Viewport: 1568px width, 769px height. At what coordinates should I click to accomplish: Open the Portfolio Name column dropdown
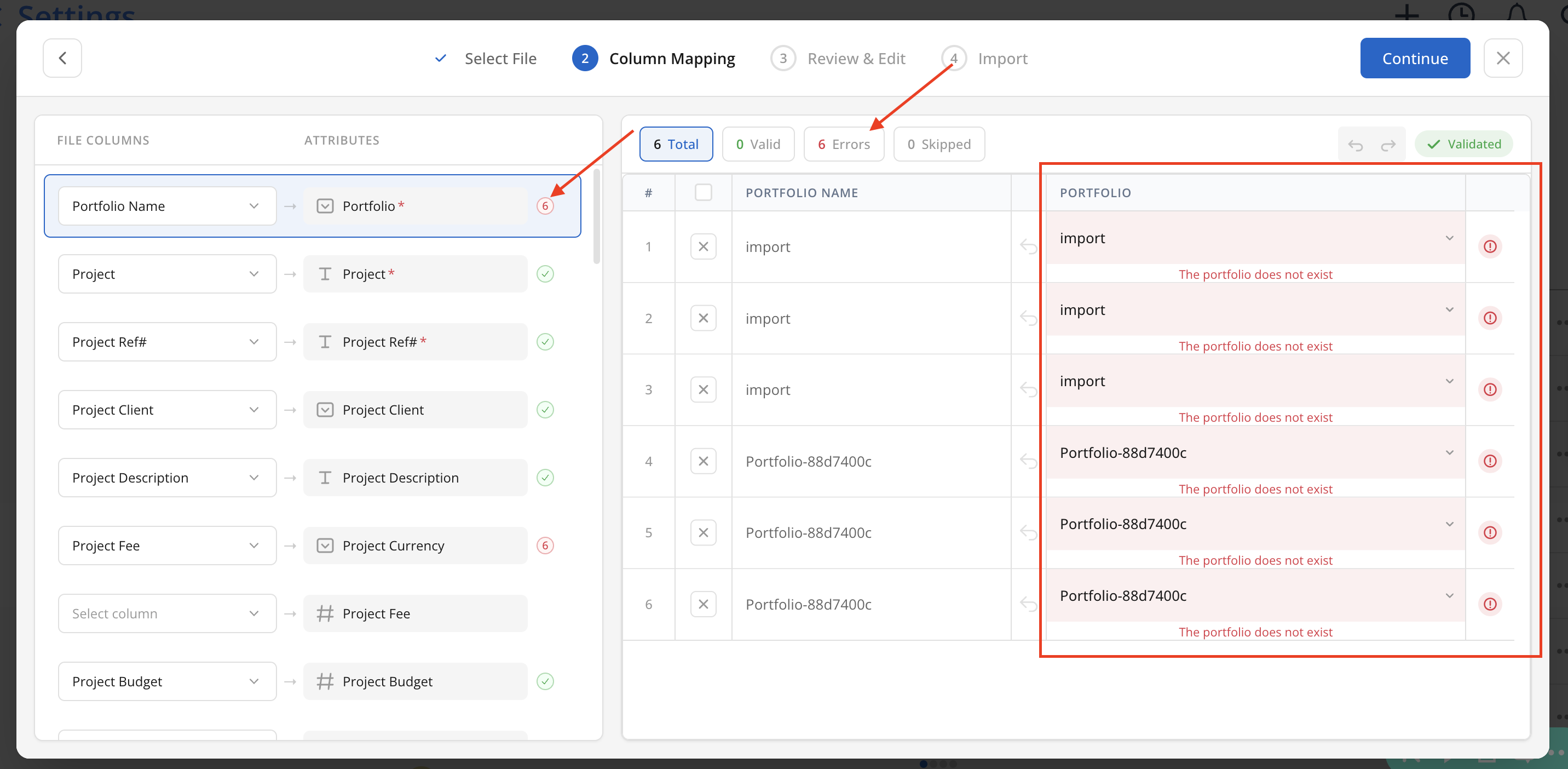(167, 206)
